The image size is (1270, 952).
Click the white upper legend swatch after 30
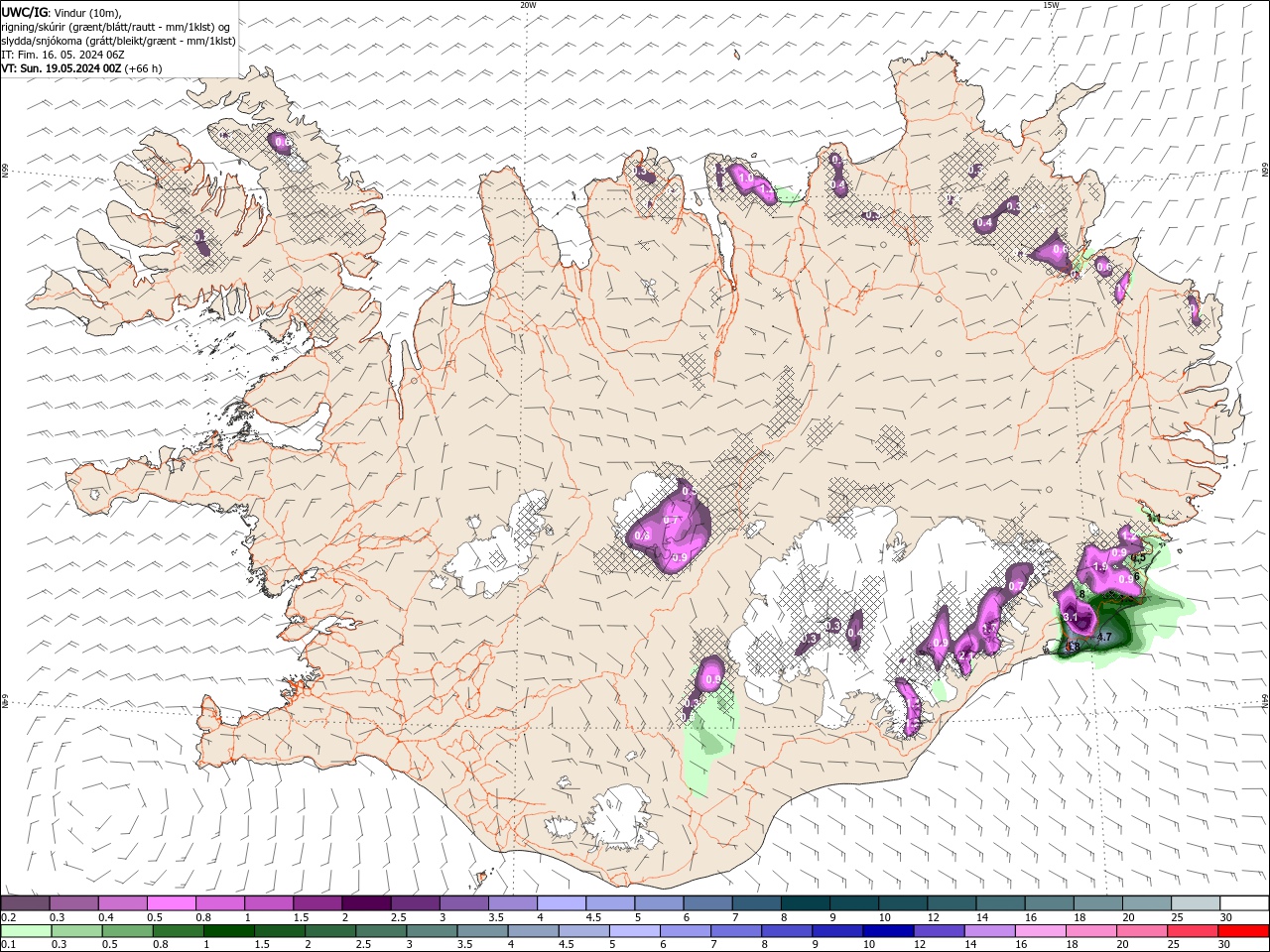pos(1243,903)
